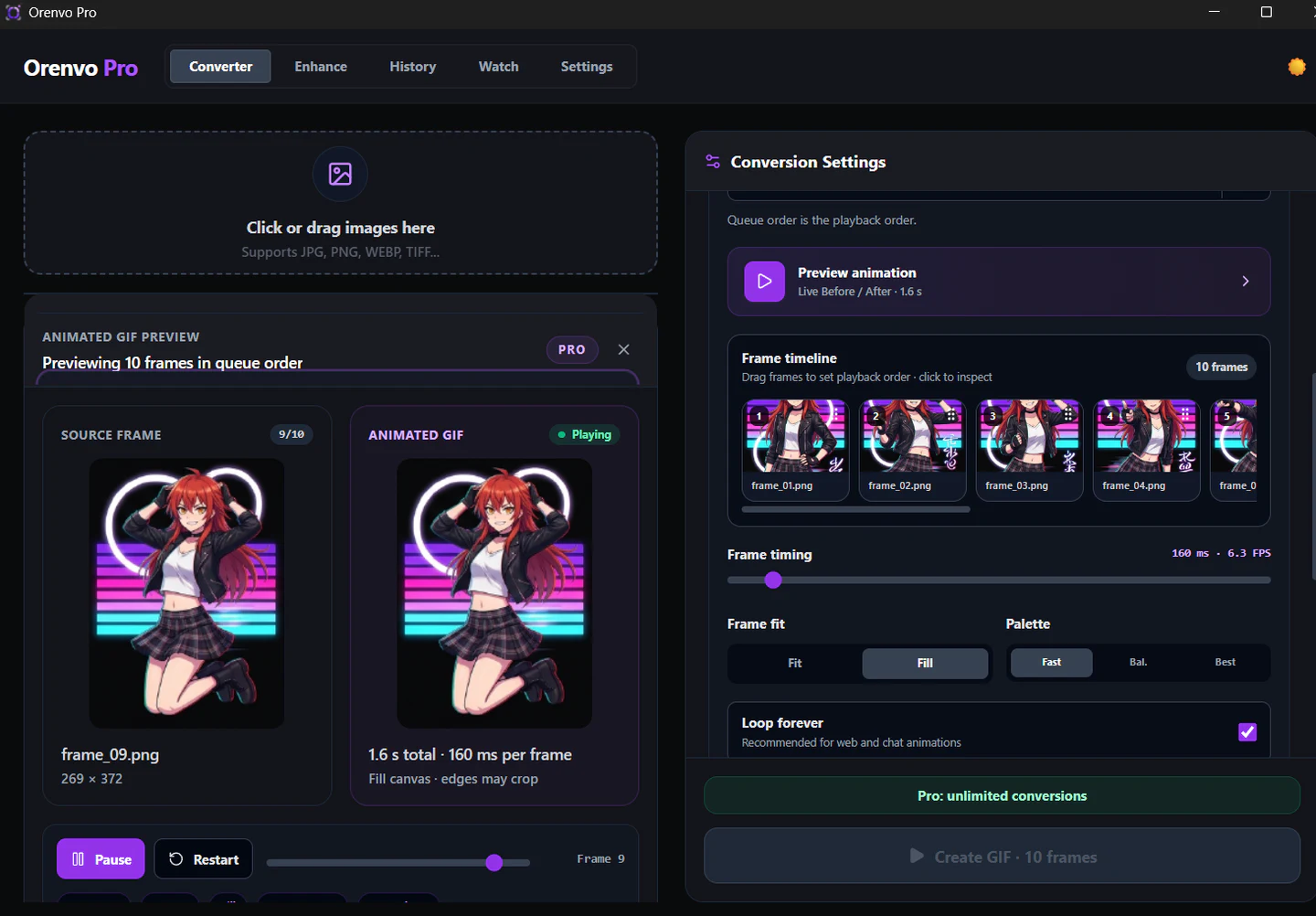Click the Pro: unlimited conversions banner
The height and width of the screenshot is (916, 1316).
(1002, 795)
